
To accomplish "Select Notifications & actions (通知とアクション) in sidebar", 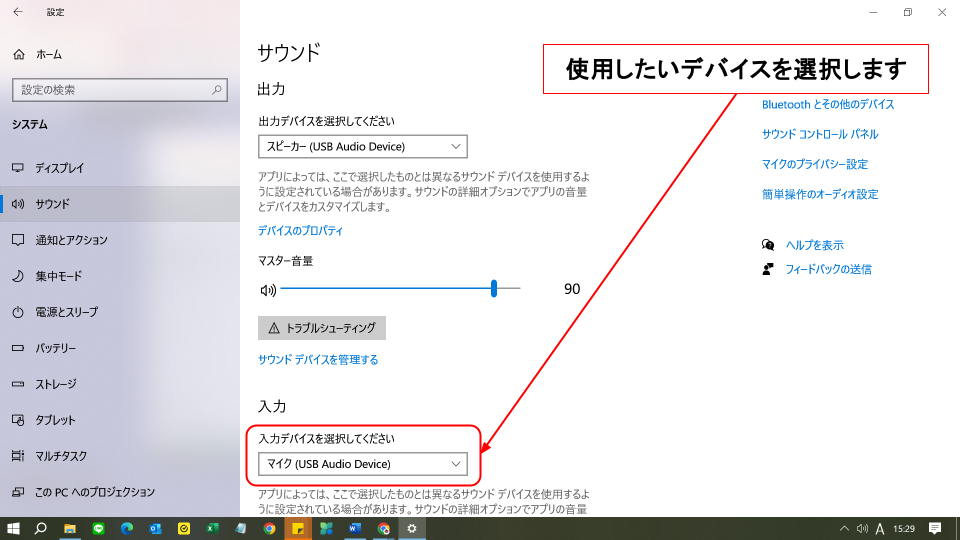I will click(71, 240).
